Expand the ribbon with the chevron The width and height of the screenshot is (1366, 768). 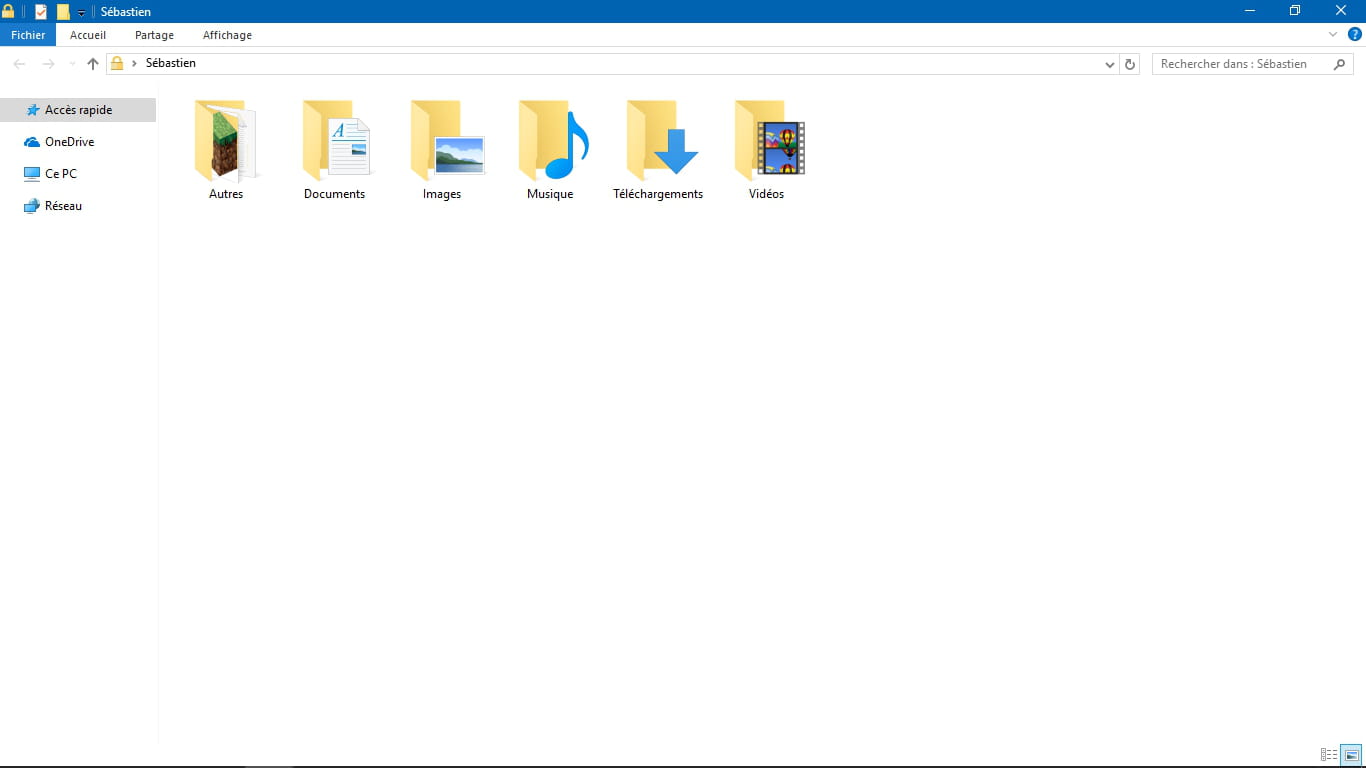point(1333,34)
